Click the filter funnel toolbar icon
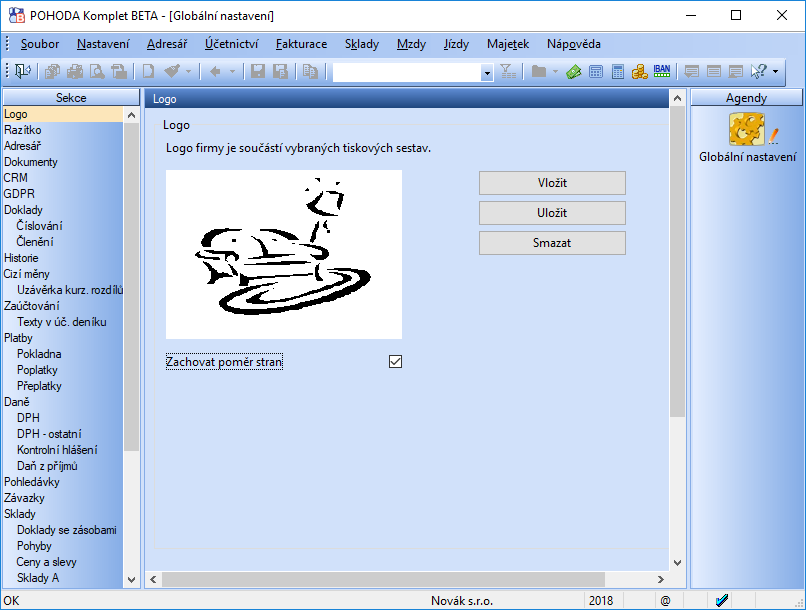 click(508, 71)
